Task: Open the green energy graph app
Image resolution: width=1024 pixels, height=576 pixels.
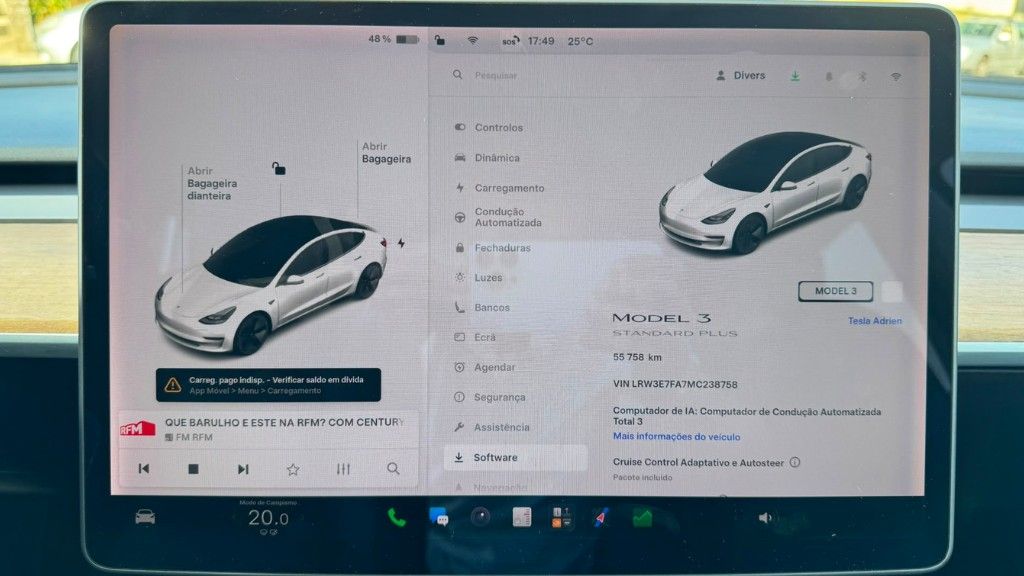Action: pyautogui.click(x=642, y=518)
